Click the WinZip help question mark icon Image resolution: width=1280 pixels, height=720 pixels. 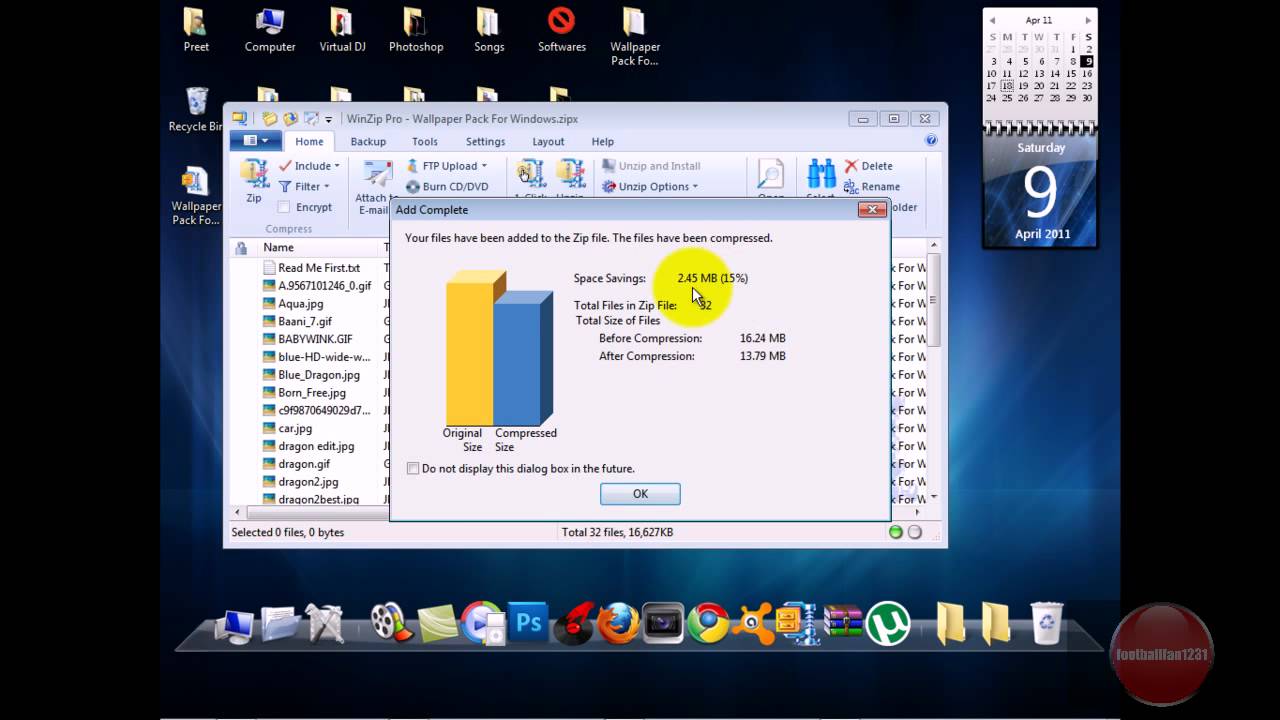click(x=931, y=141)
